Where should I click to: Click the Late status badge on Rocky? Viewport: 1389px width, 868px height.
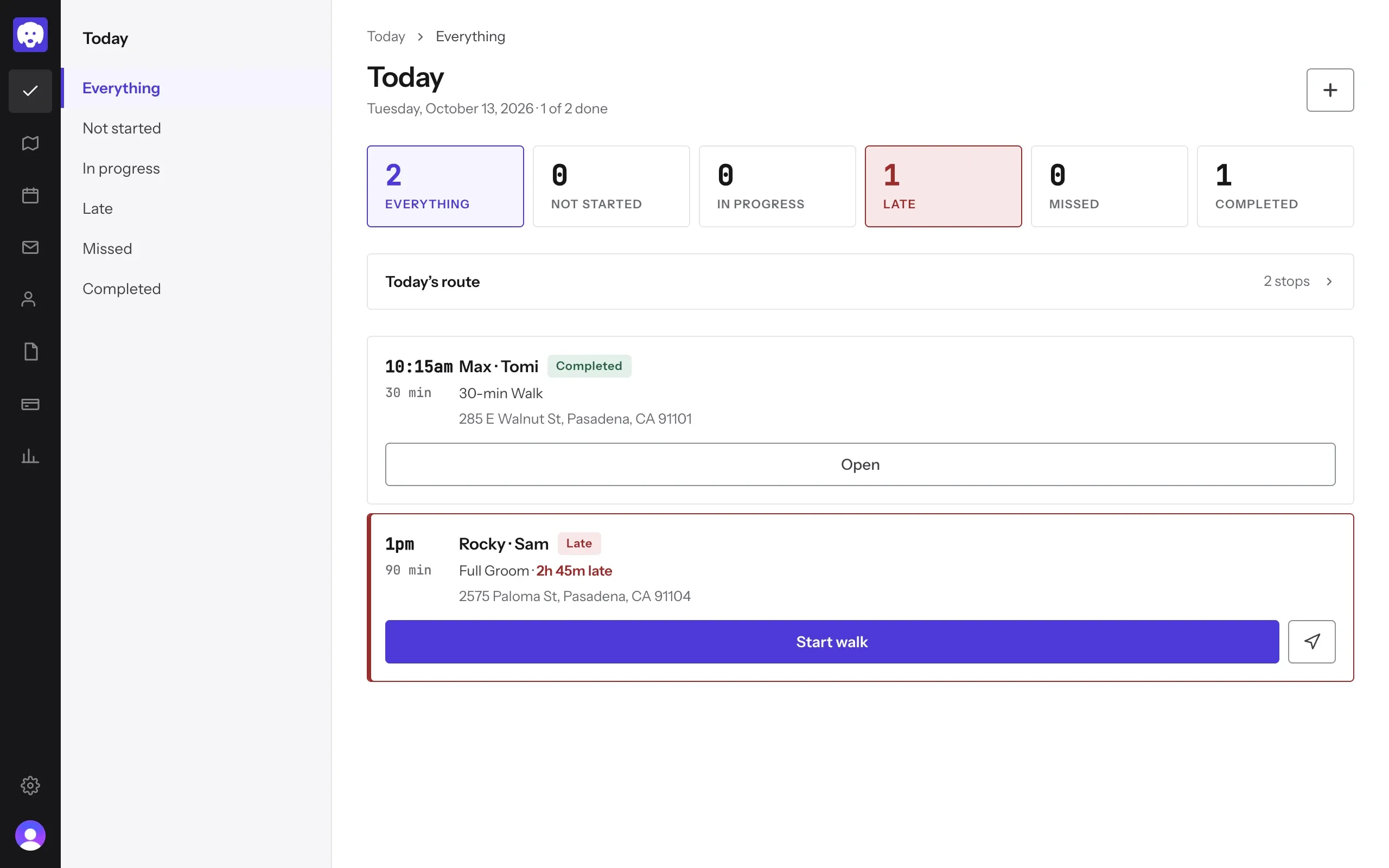578,543
